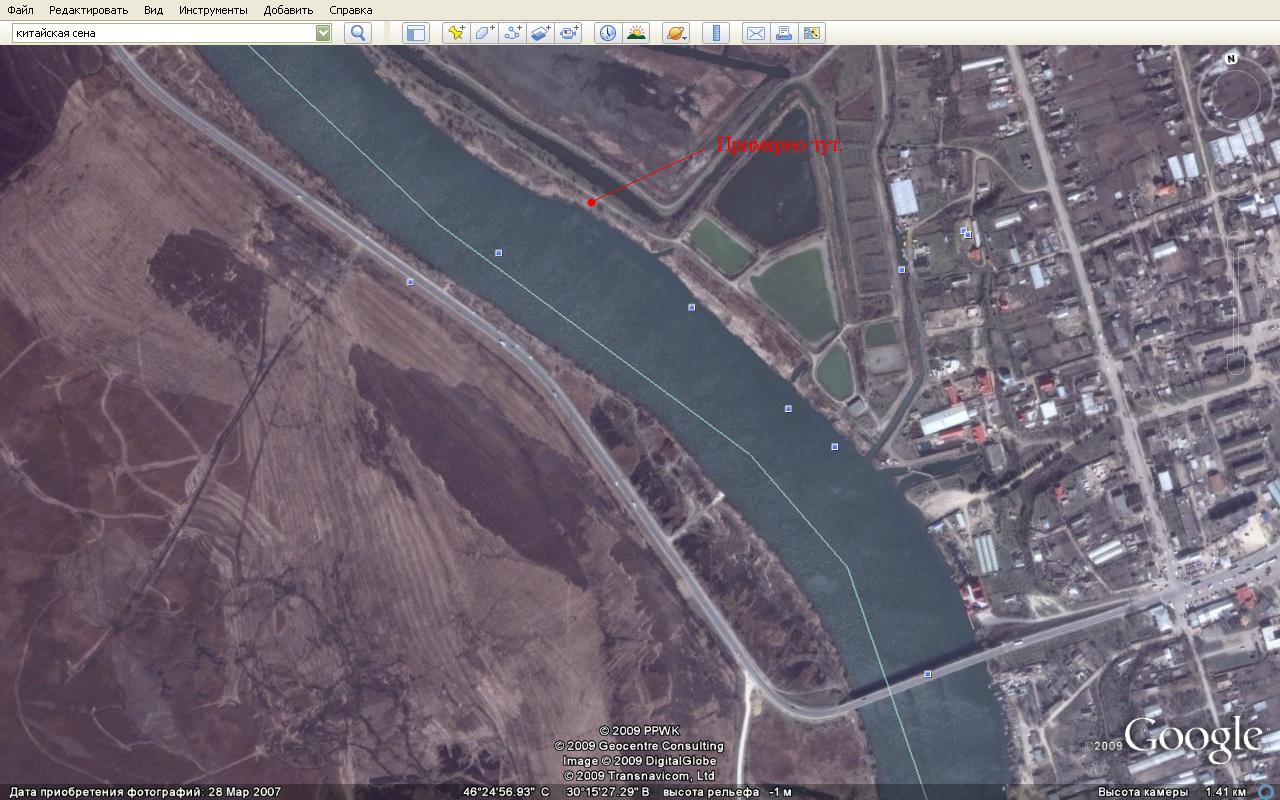Click the magnifier search button
This screenshot has width=1280, height=800.
point(358,33)
